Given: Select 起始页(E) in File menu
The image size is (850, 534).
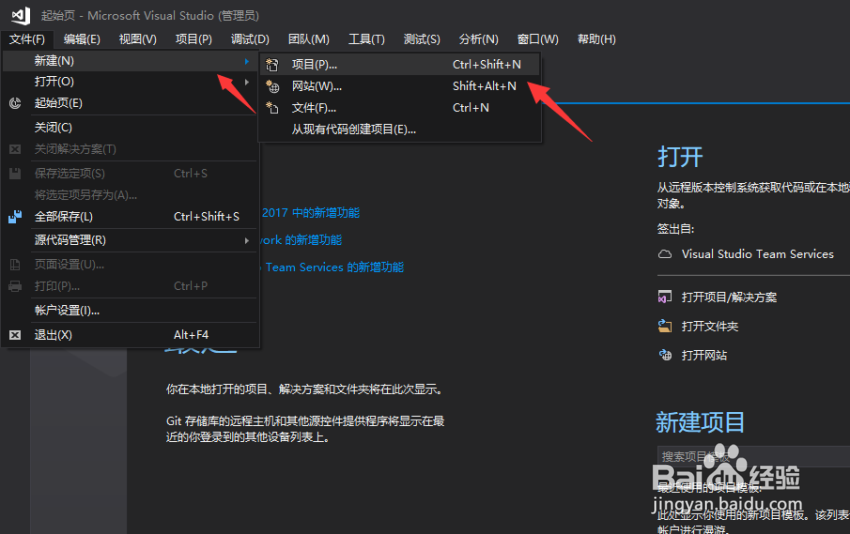Looking at the screenshot, I should click(130, 103).
